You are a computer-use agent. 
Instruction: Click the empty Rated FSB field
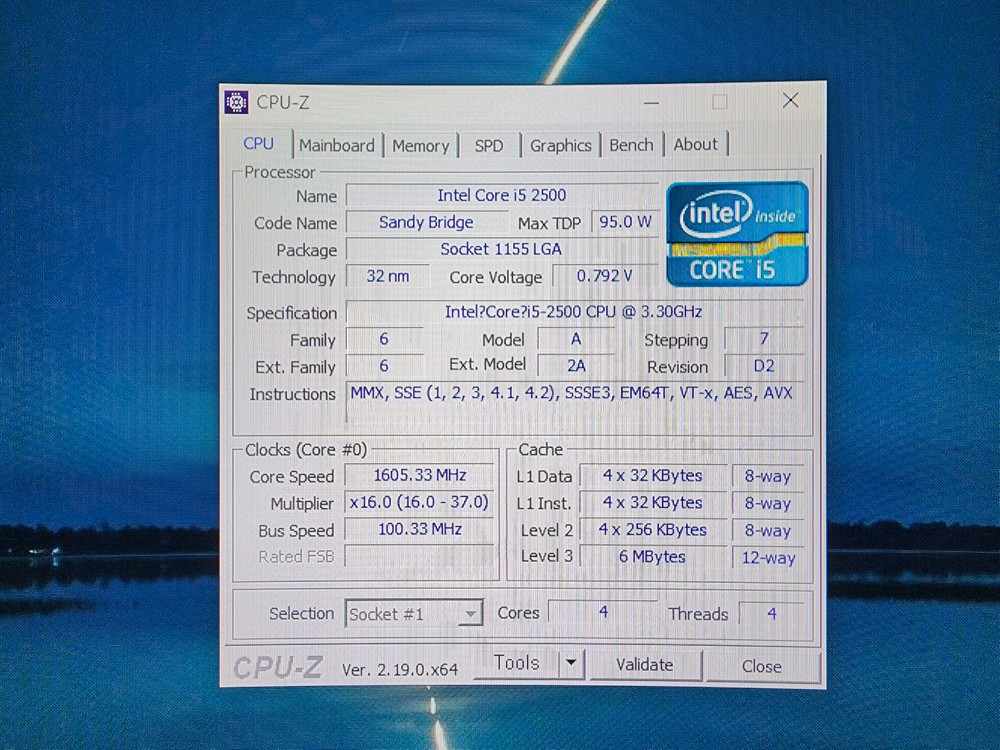420,555
